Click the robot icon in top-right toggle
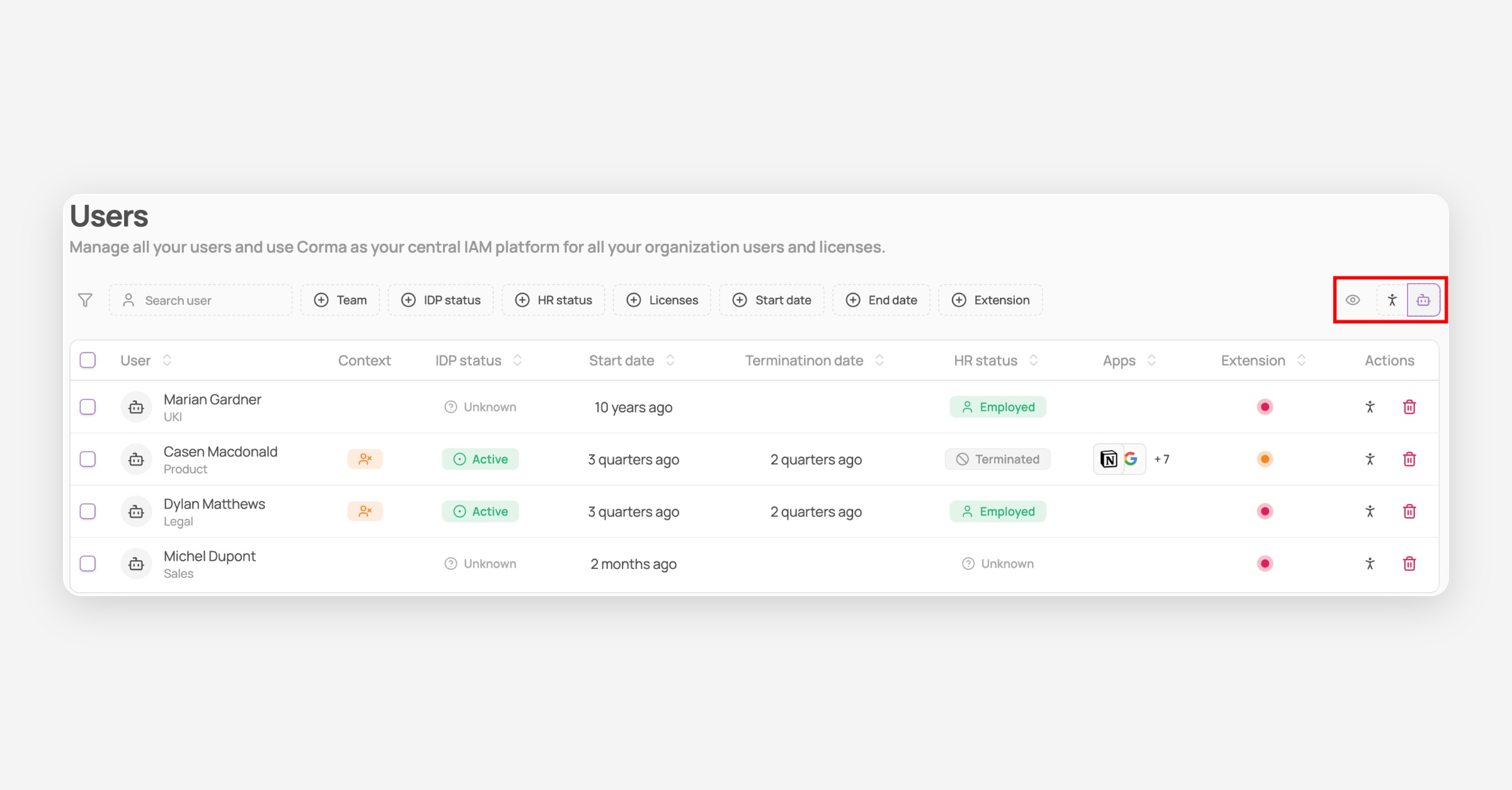Image resolution: width=1512 pixels, height=790 pixels. [x=1423, y=300]
